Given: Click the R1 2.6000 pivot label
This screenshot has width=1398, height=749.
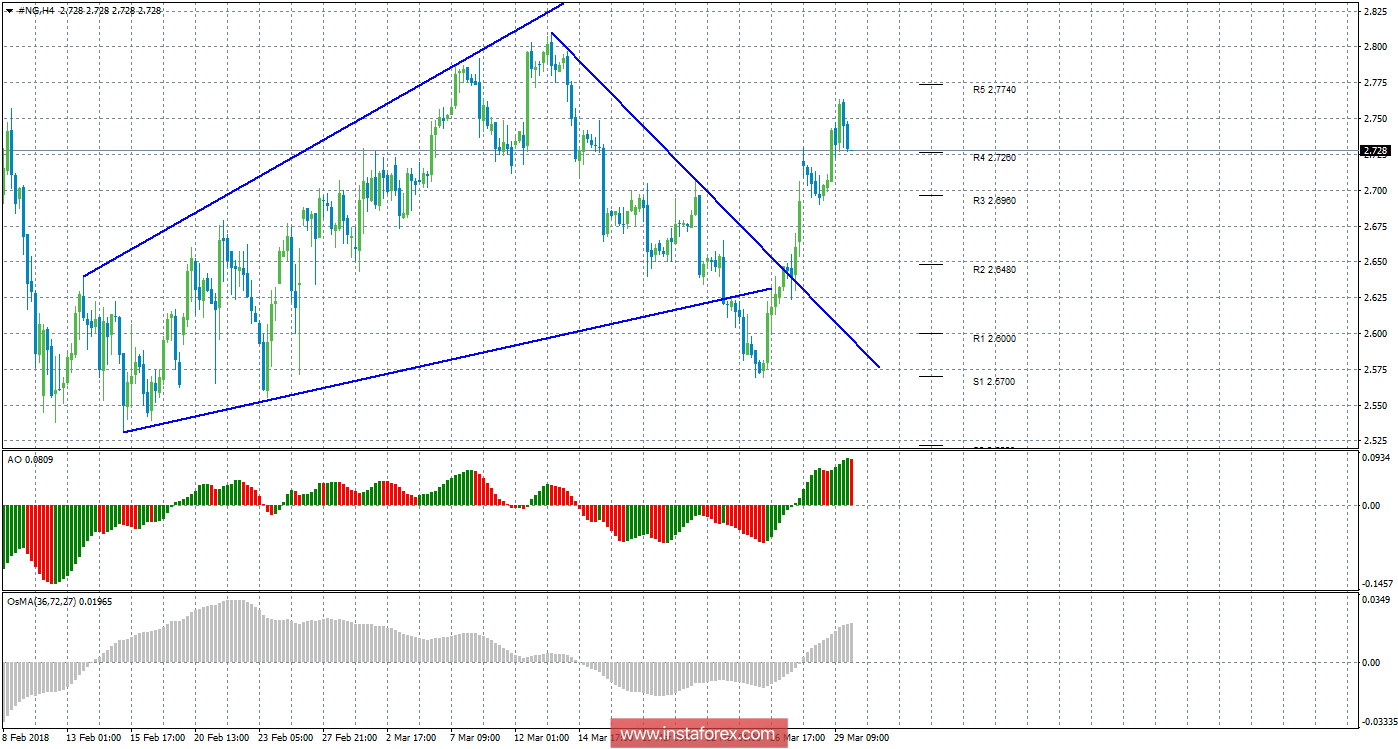Looking at the screenshot, I should pyautogui.click(x=994, y=339).
